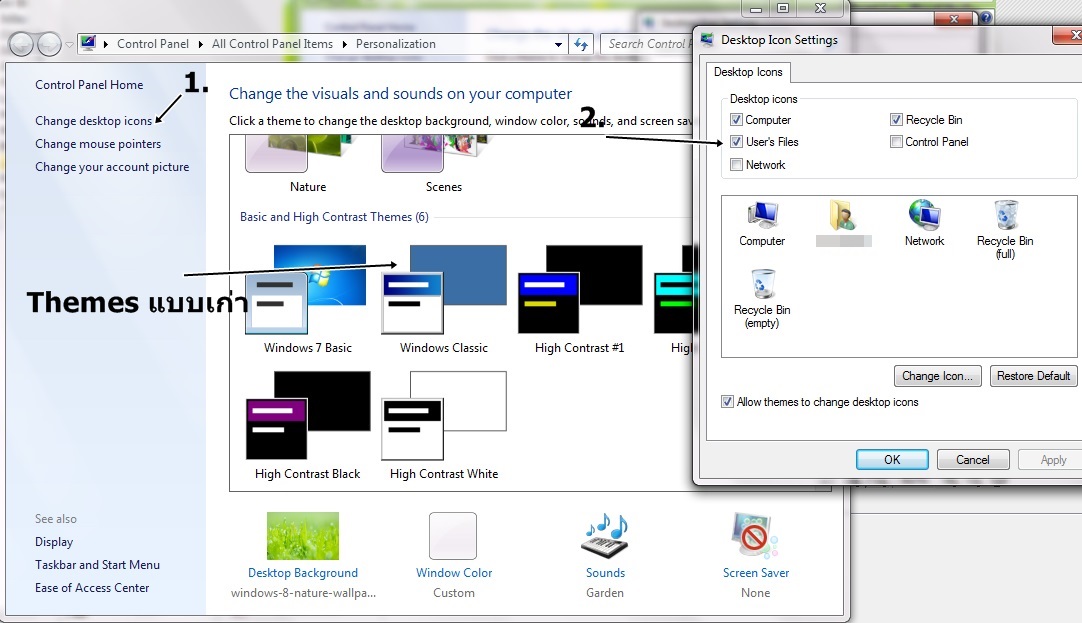This screenshot has height=623, width=1082.
Task: Click the Change Icon... button
Action: click(937, 376)
